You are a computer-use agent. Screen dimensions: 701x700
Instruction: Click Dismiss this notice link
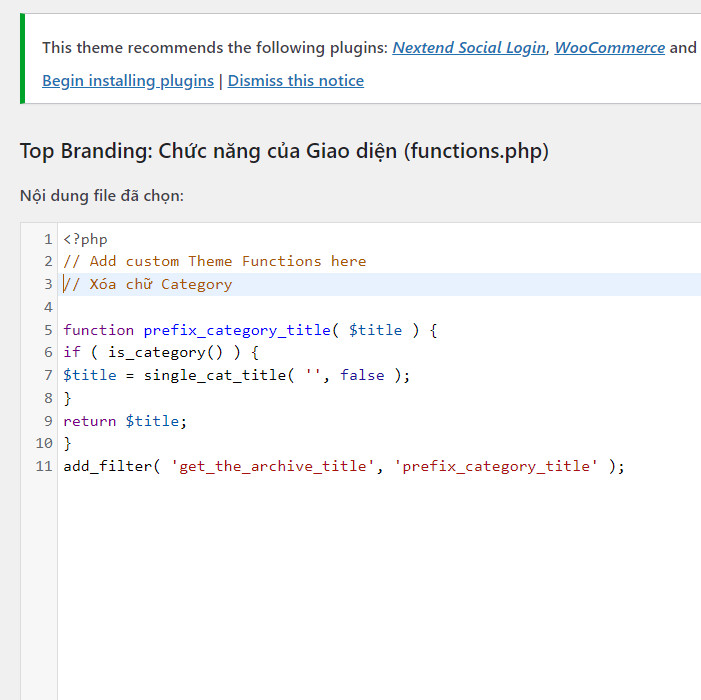(x=296, y=81)
